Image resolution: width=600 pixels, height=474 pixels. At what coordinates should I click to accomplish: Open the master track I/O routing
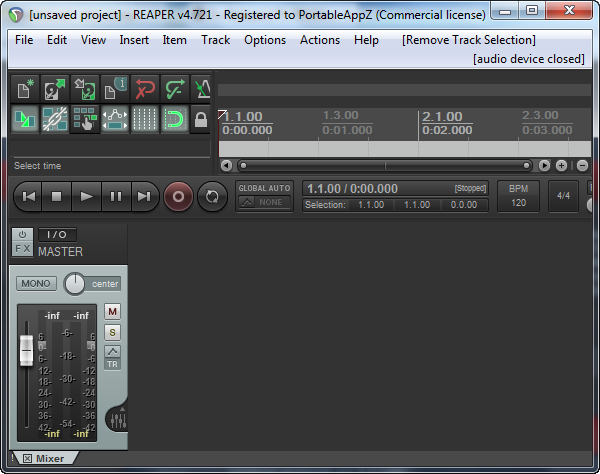56,234
